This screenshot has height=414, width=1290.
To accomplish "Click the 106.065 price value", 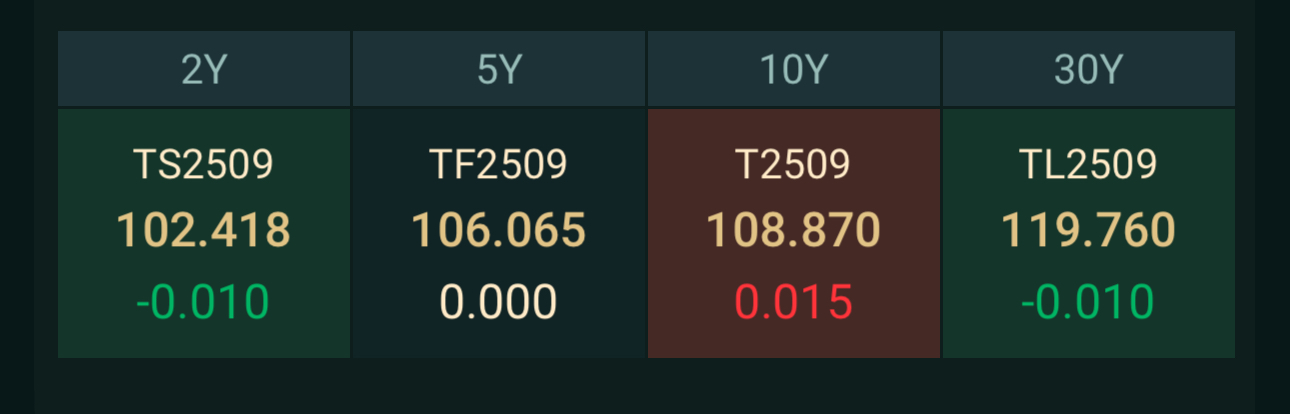I will point(499,231).
